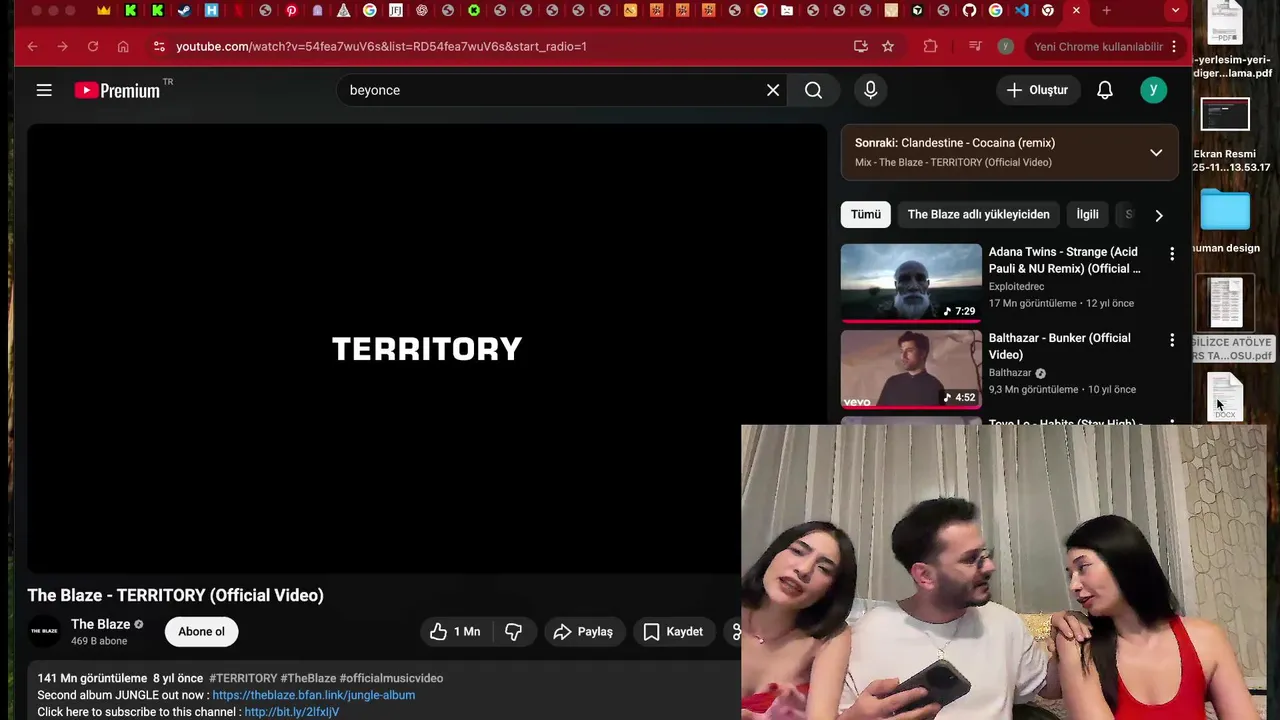Viewport: 1280px width, 720px height.
Task: Select the 'Tümü' filter chip
Action: (x=866, y=214)
